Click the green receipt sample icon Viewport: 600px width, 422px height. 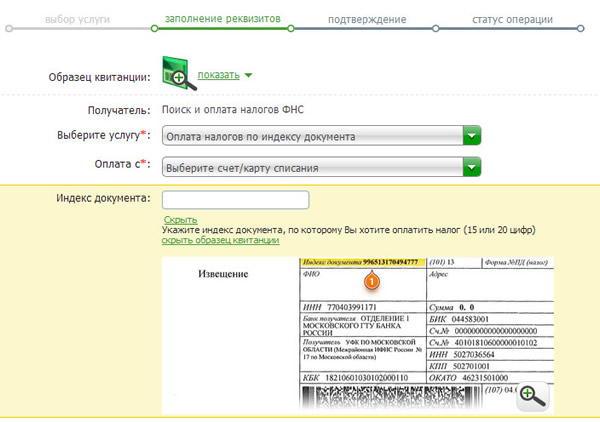[176, 74]
